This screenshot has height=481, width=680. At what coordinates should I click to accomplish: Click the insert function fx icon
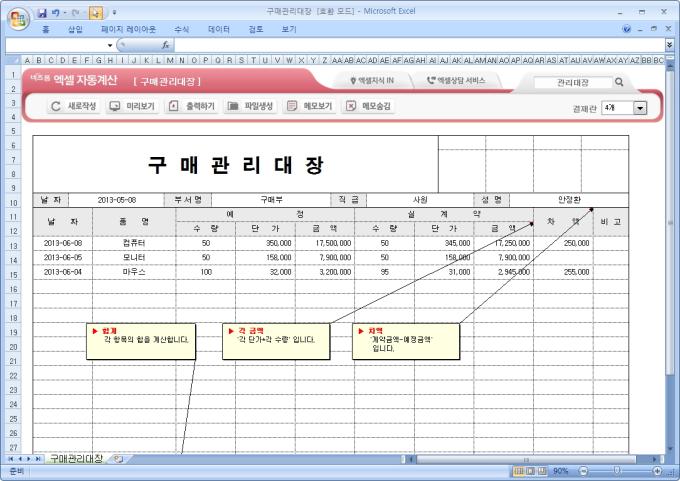pos(165,45)
